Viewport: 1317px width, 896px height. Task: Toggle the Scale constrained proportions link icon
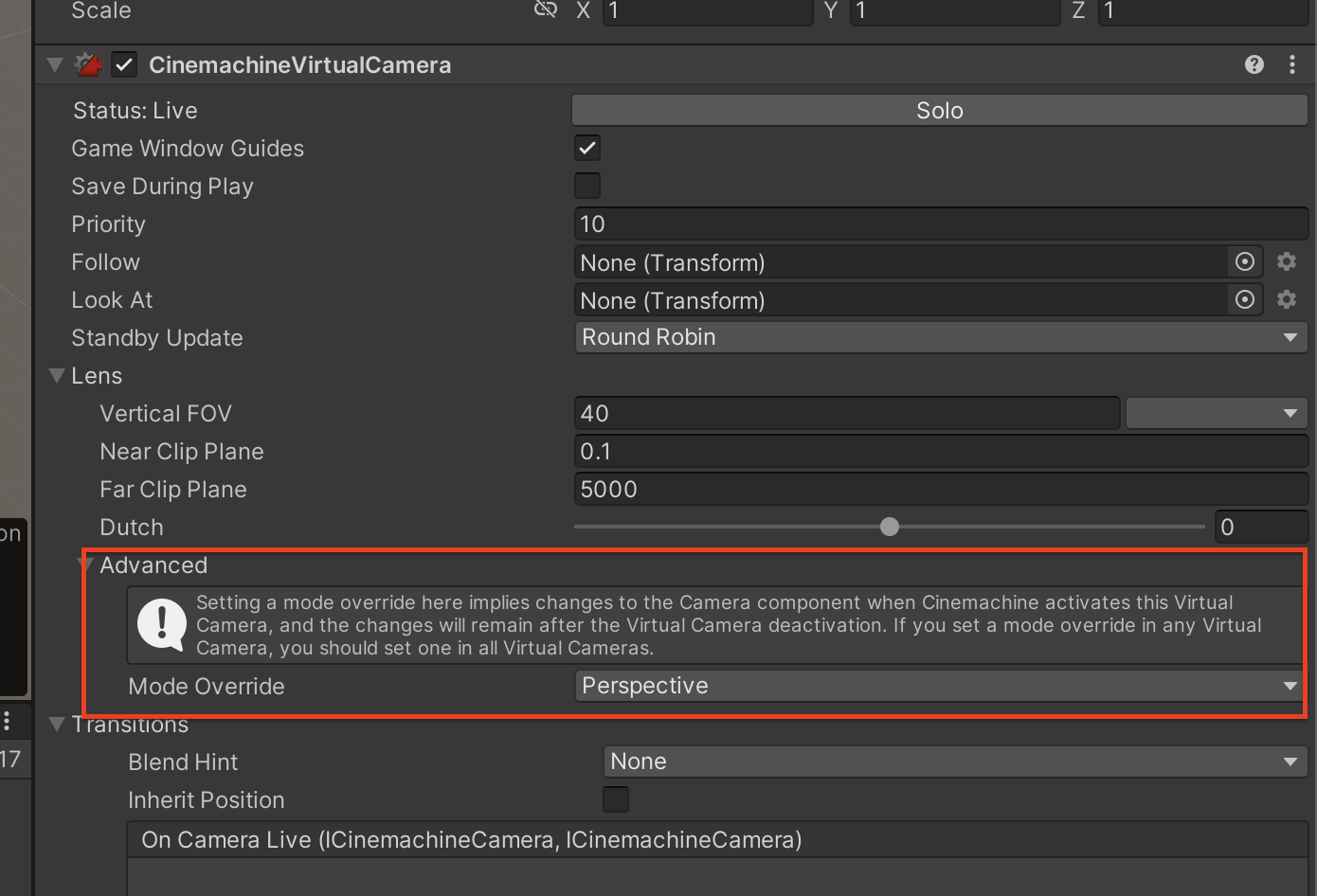tap(546, 10)
